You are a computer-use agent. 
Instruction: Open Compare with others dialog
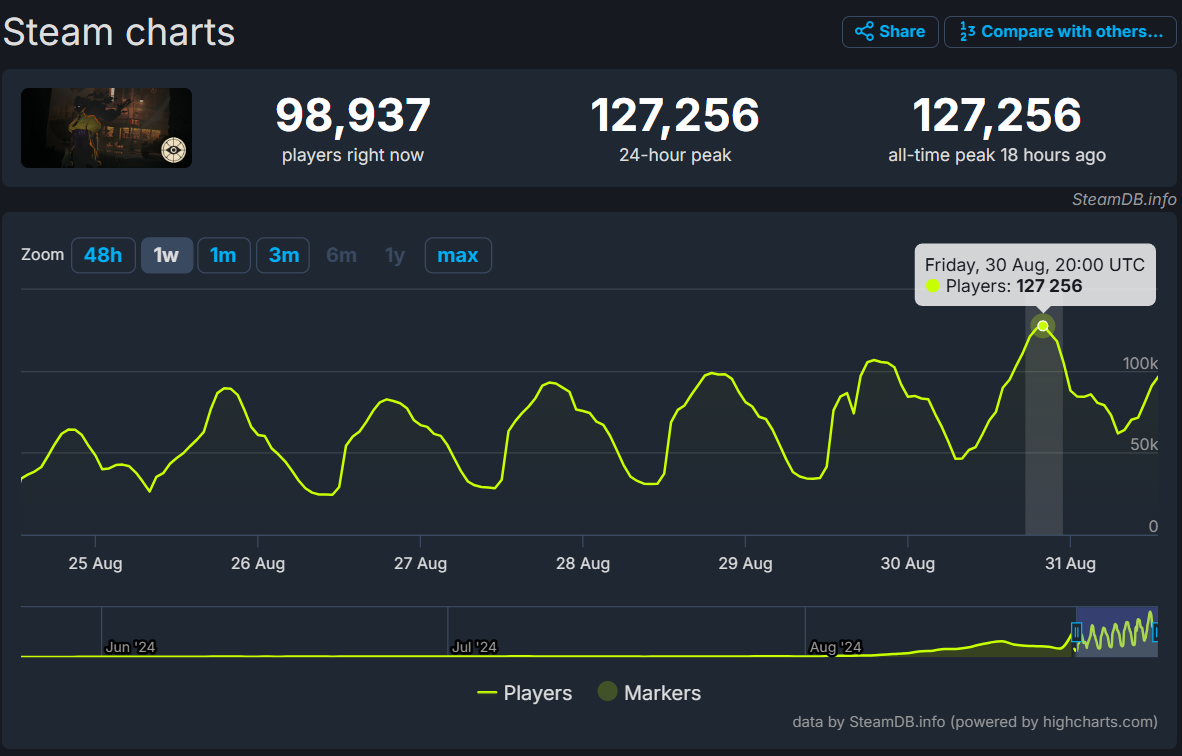(1060, 32)
